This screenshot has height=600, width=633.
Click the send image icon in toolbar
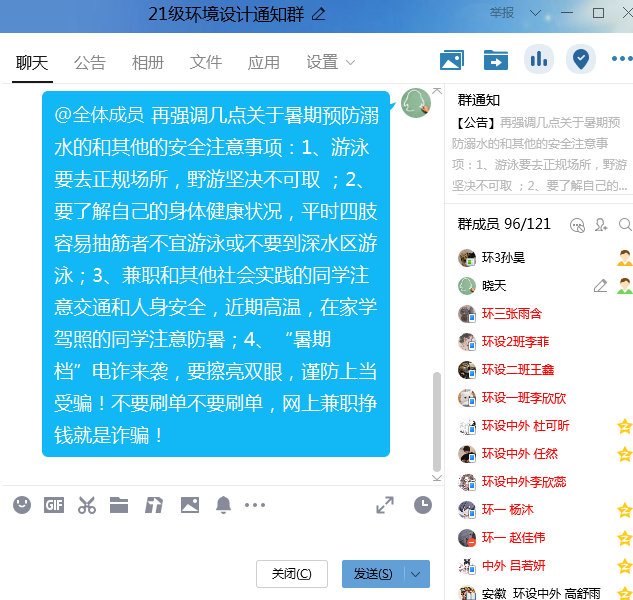190,505
